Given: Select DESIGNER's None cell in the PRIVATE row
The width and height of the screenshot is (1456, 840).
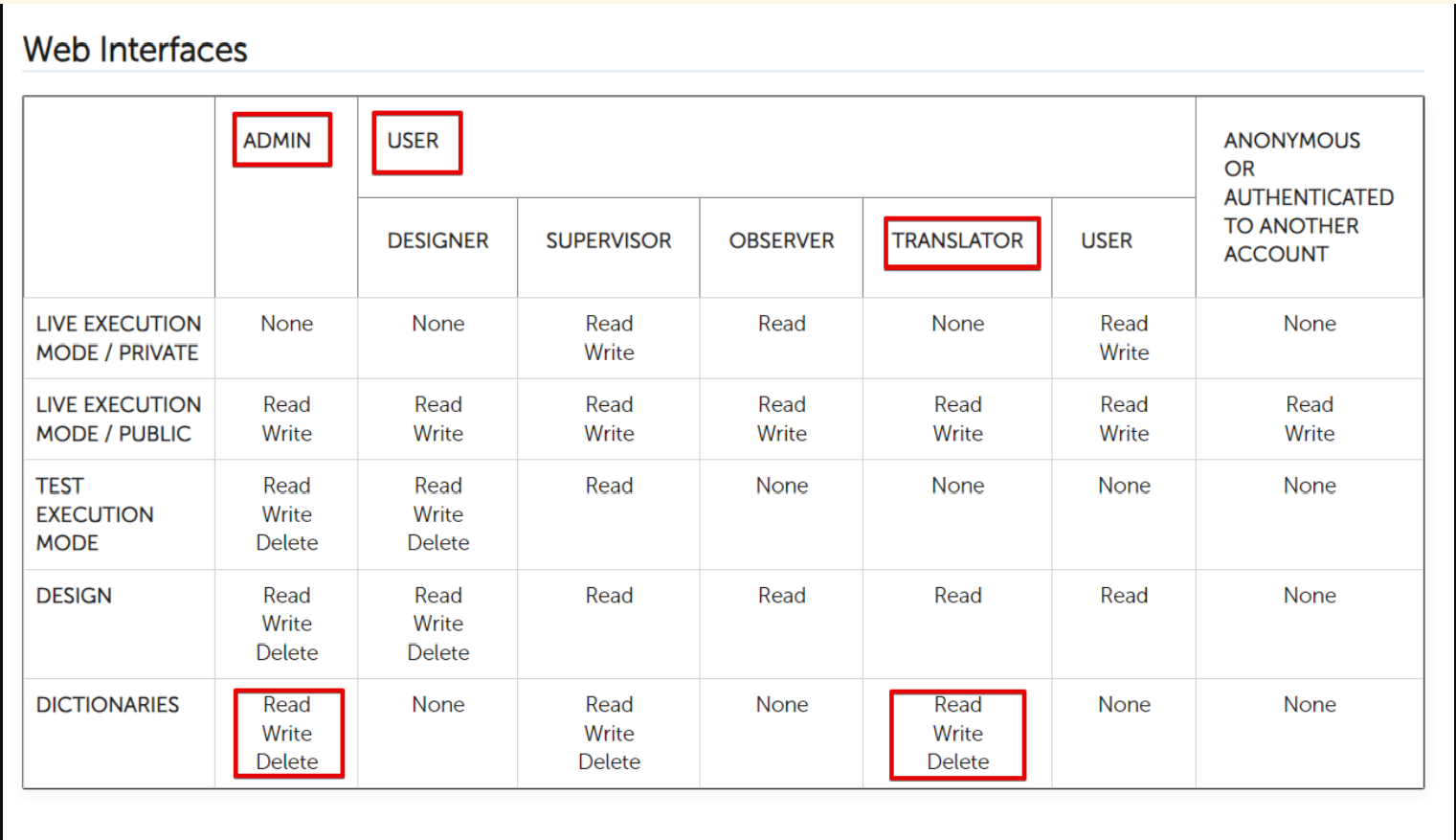Looking at the screenshot, I should click(438, 324).
